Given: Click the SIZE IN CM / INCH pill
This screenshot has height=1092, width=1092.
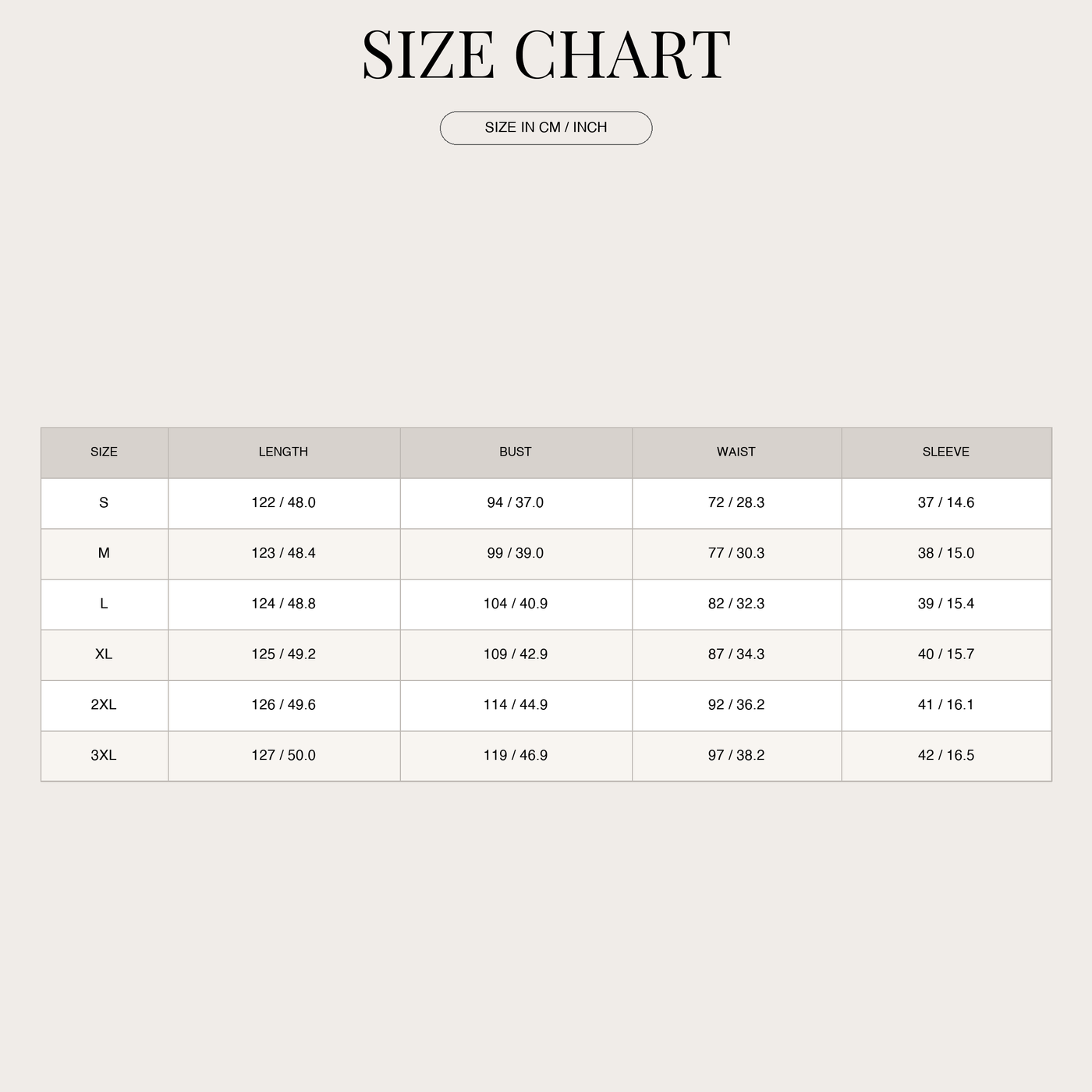Looking at the screenshot, I should (x=546, y=128).
